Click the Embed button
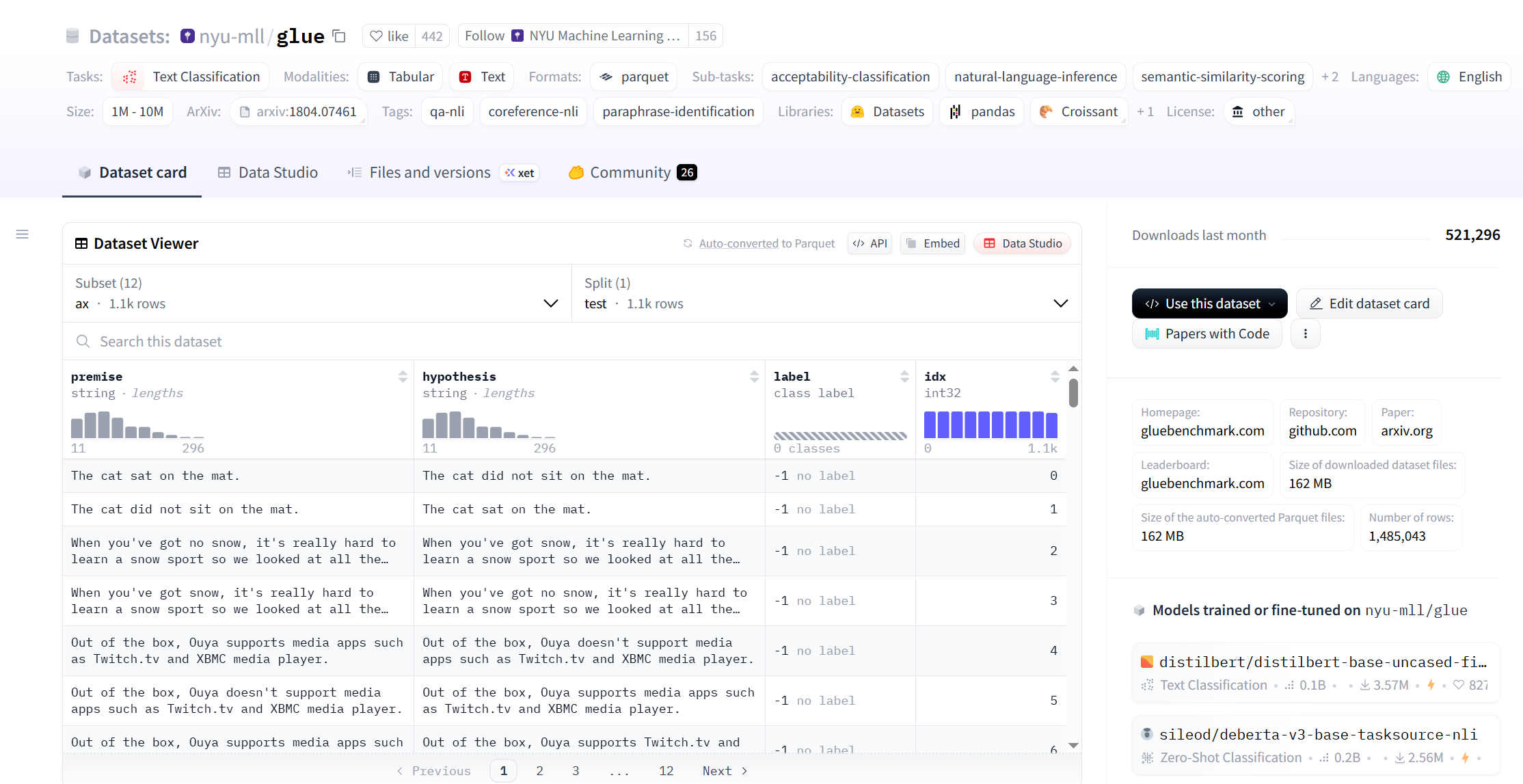The image size is (1523, 784). [932, 243]
